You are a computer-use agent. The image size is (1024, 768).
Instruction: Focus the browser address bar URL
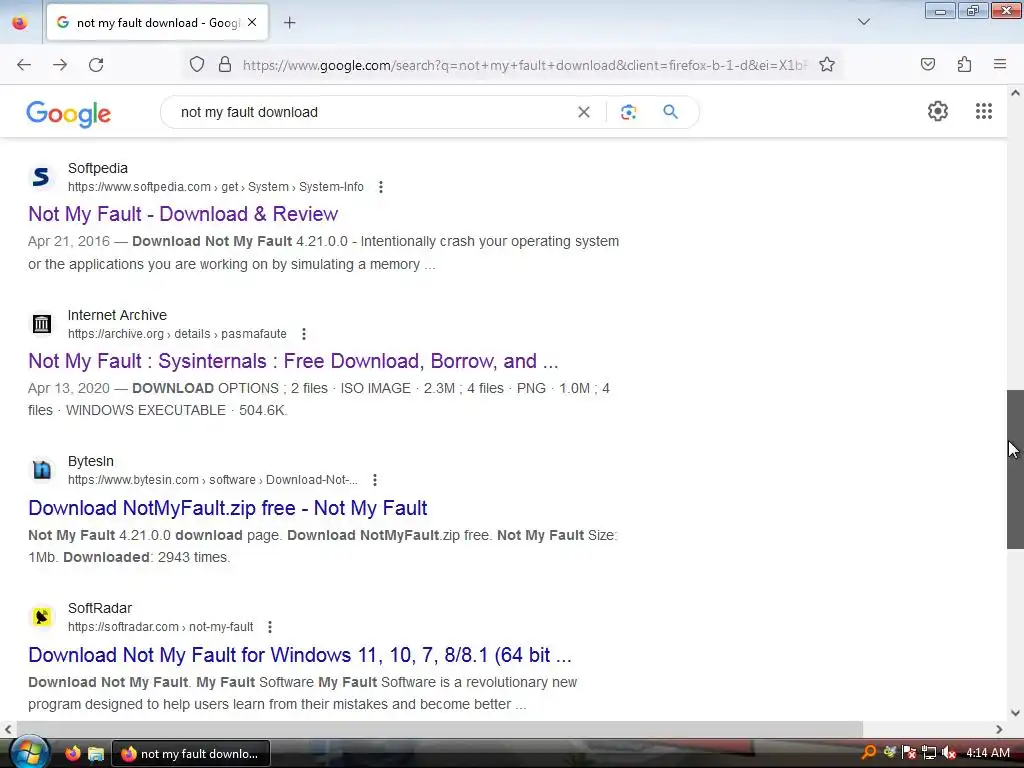coord(524,65)
